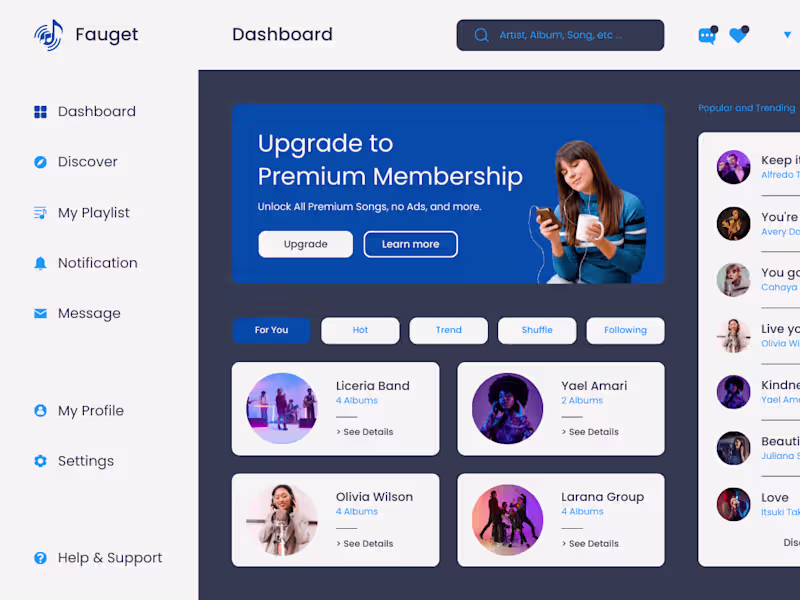800x600 pixels.
Task: Click the Settings gear icon
Action: click(x=40, y=461)
